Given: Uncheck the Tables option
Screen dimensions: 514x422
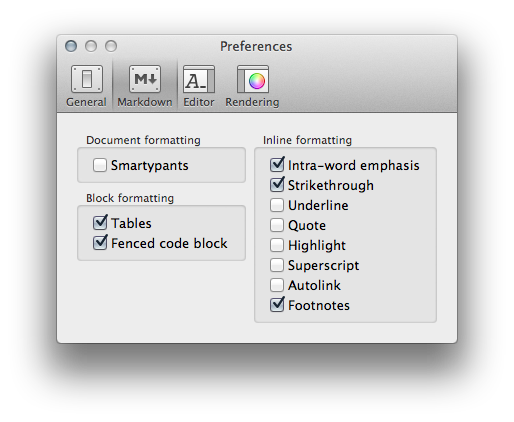Looking at the screenshot, I should tap(100, 223).
